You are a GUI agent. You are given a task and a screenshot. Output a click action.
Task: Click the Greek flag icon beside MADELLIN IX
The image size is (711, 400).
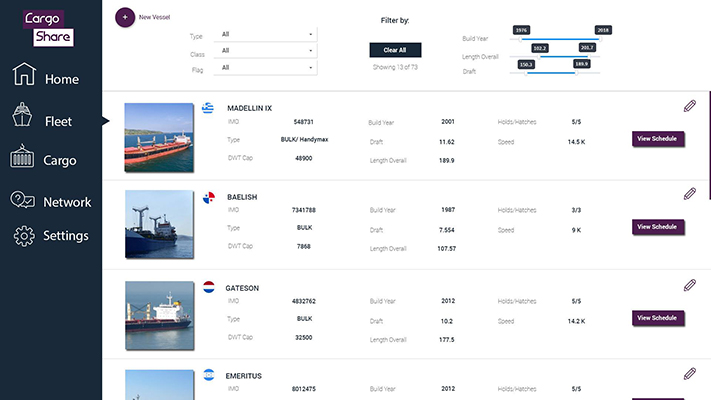pyautogui.click(x=208, y=108)
